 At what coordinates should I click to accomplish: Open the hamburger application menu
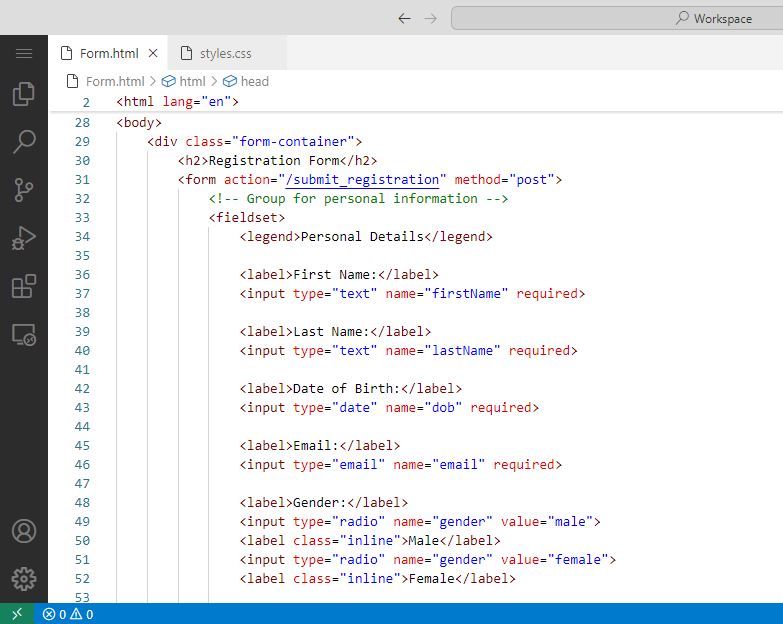[23, 53]
